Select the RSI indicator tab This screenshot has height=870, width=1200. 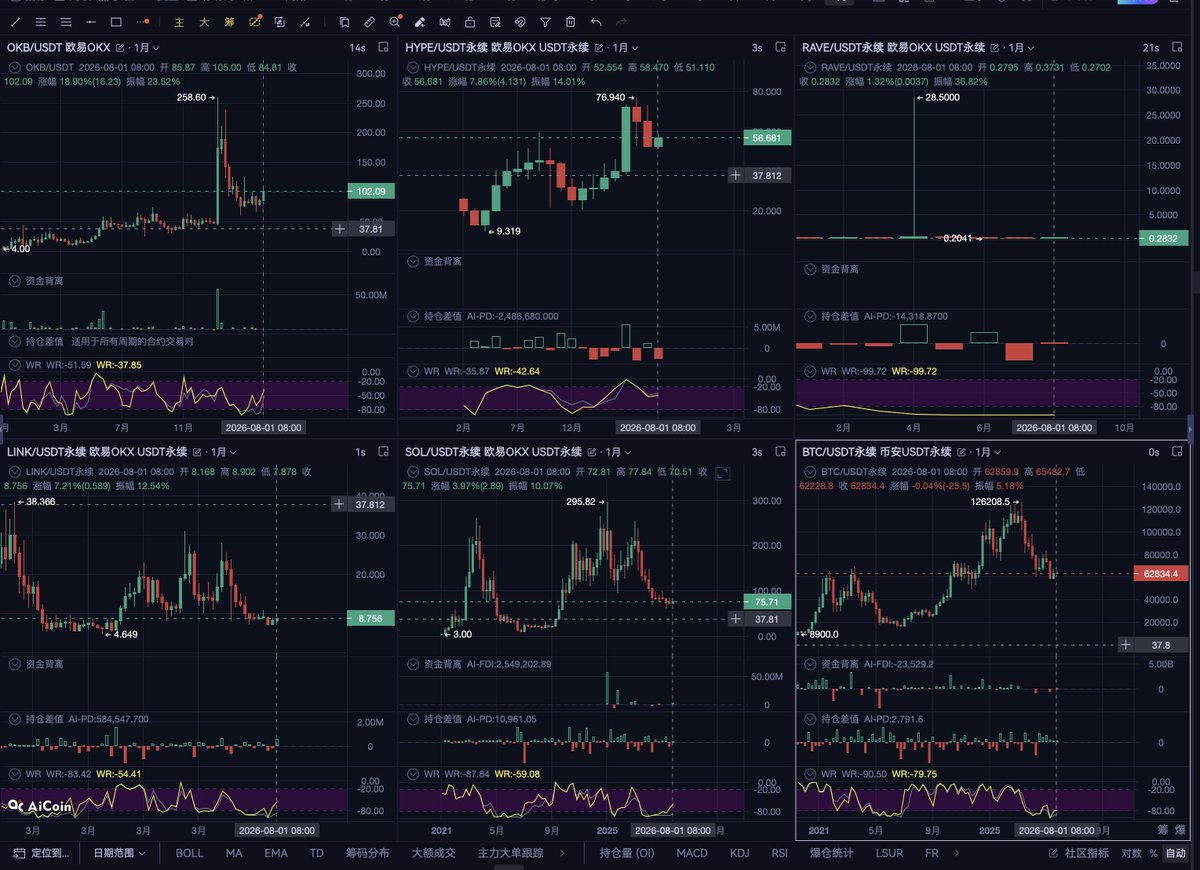(780, 853)
